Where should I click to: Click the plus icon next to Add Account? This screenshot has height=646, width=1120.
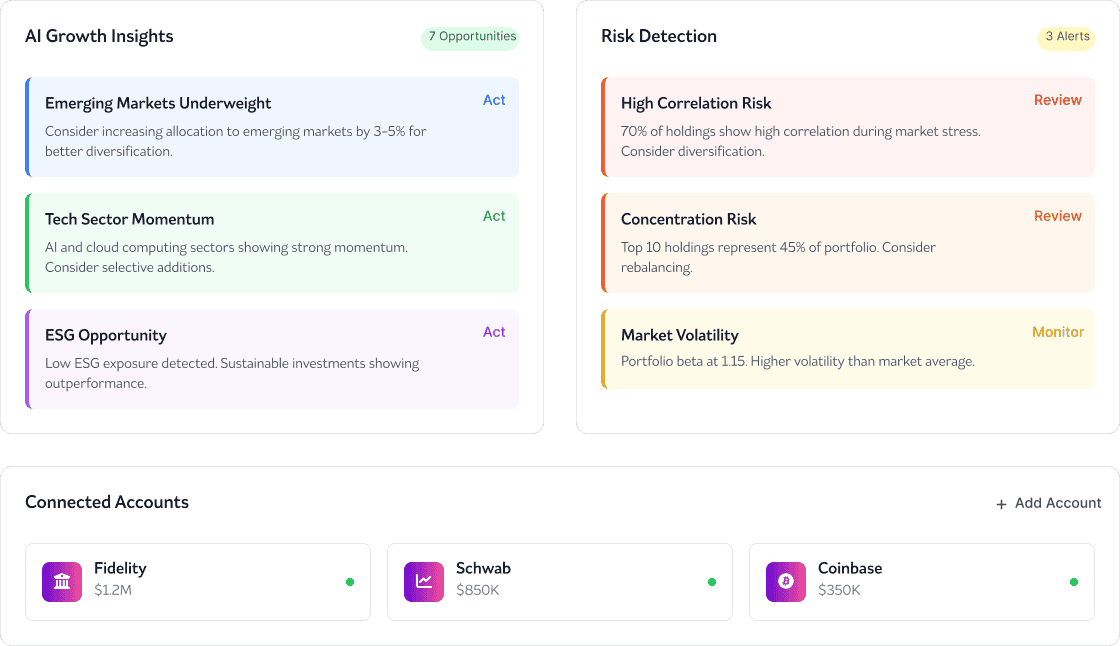point(1000,503)
